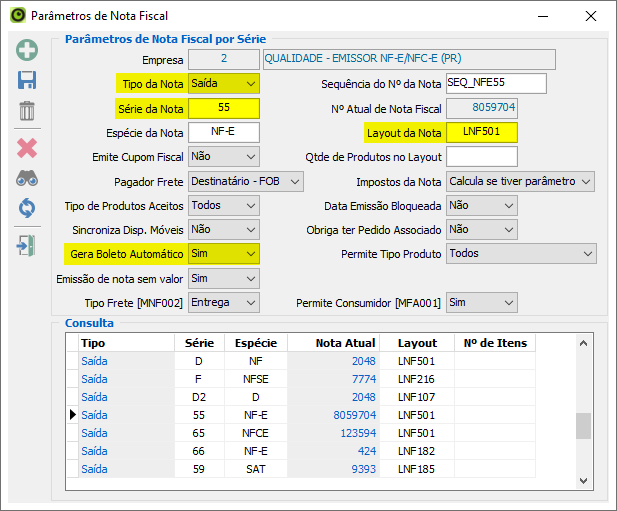Click the app logo icon in title bar

click(16, 16)
